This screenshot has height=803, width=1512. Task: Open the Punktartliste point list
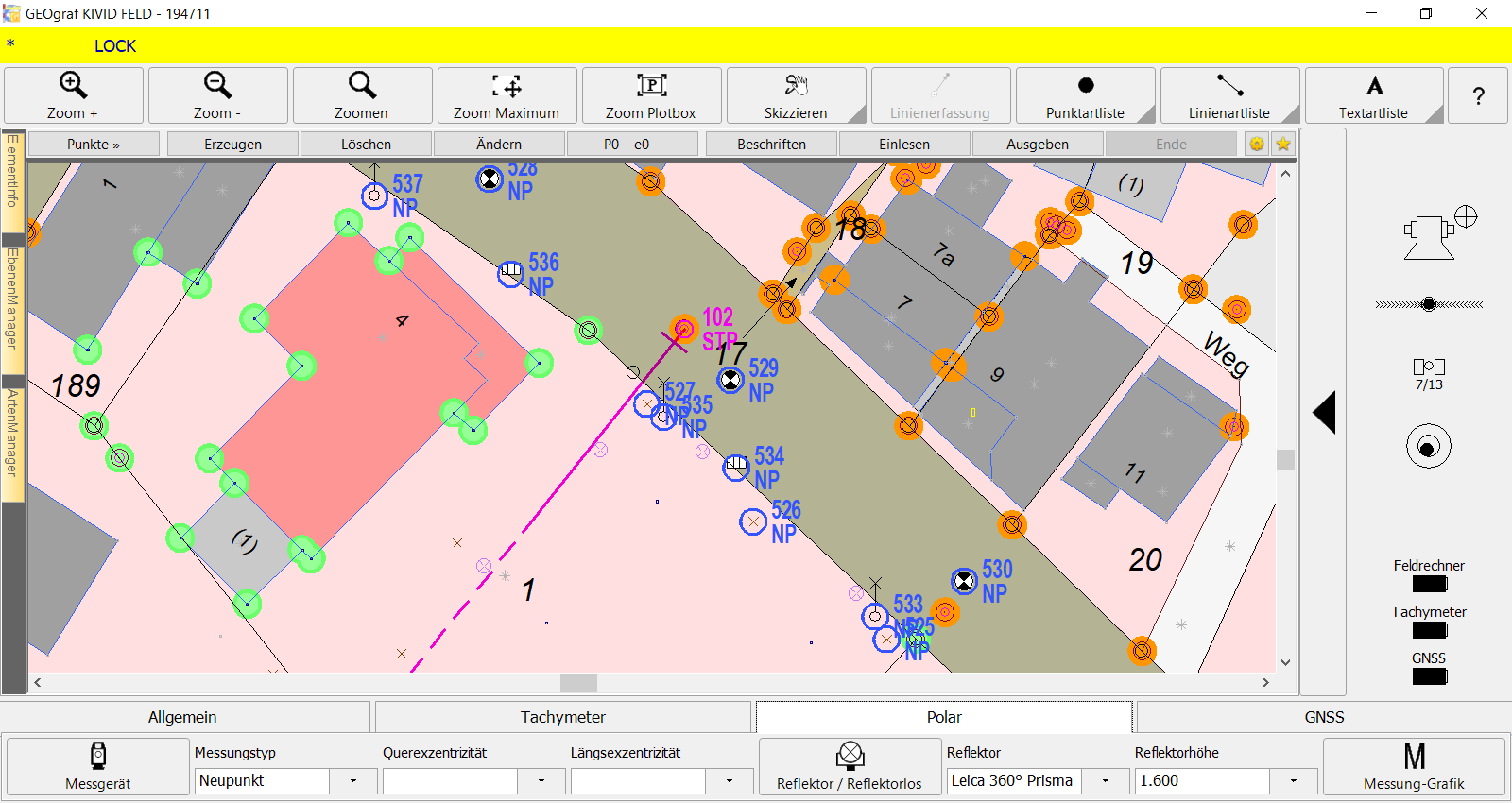click(1085, 95)
